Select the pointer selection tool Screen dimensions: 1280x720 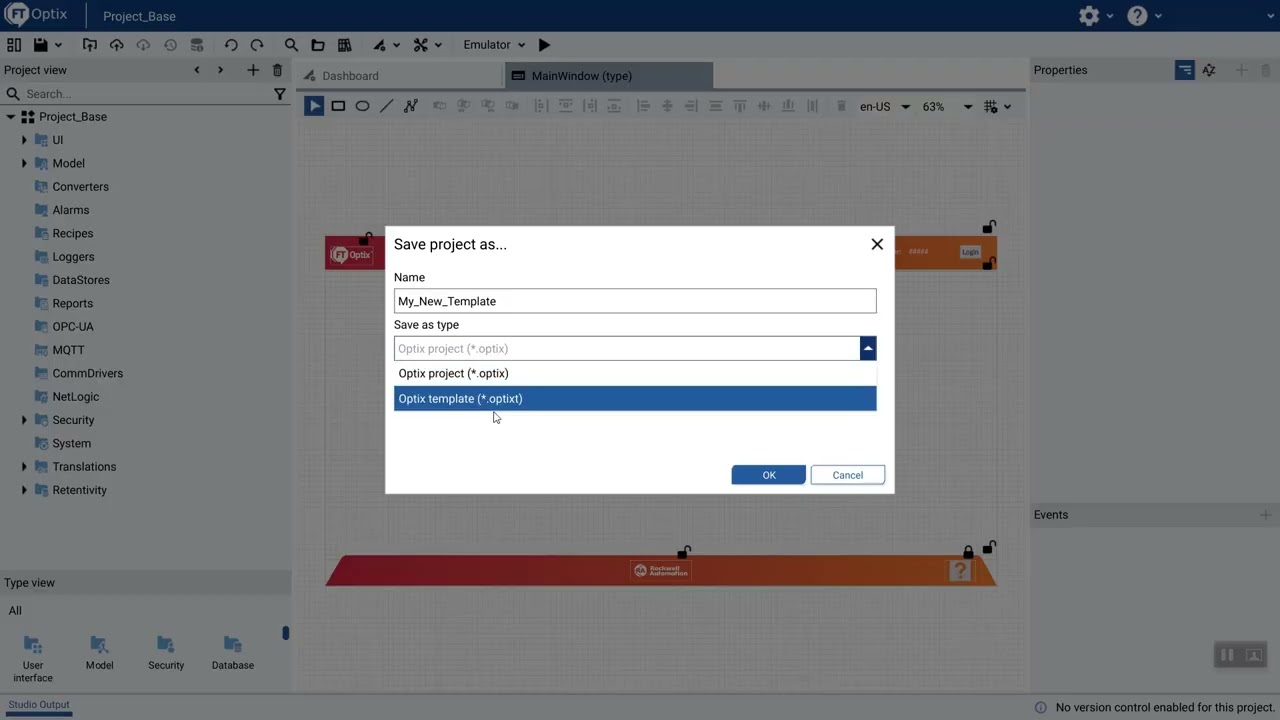314,106
